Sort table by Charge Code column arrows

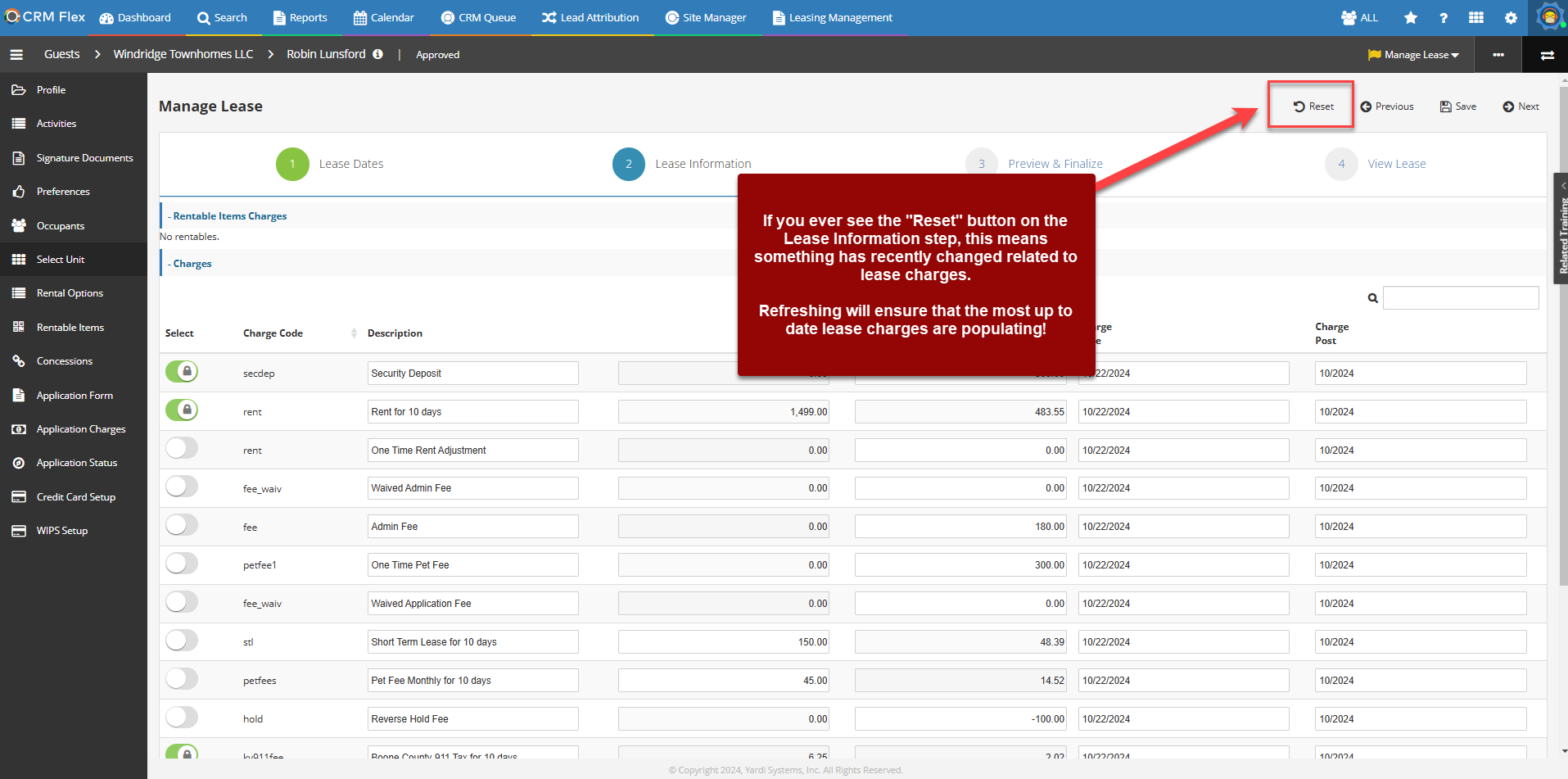pos(354,333)
